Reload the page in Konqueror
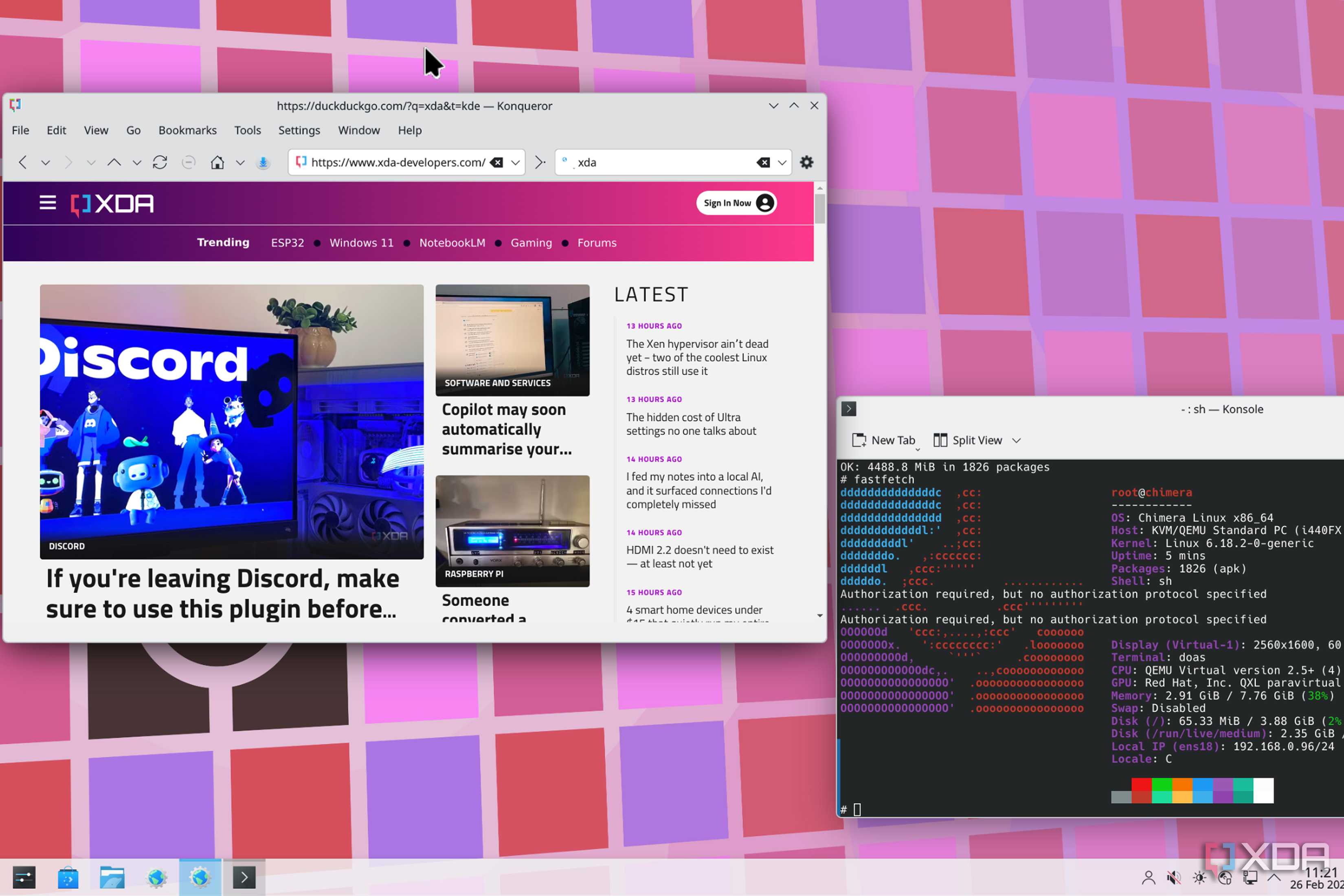 click(160, 162)
